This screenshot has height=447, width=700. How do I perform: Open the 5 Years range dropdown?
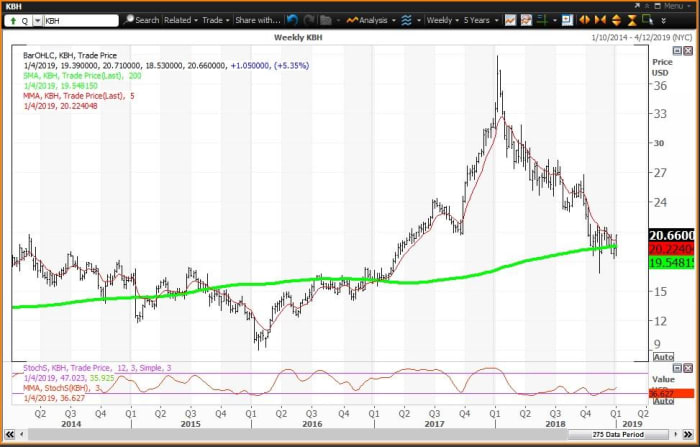[x=482, y=19]
